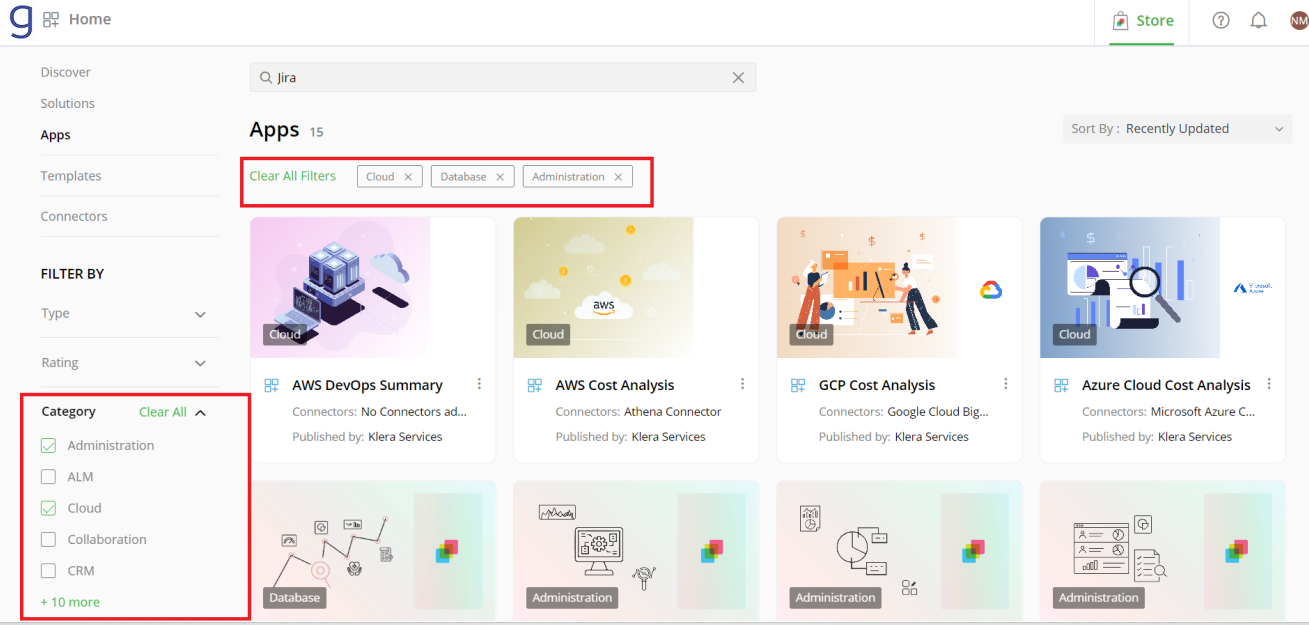Click the Home label in header
1309x625 pixels.
[x=90, y=19]
